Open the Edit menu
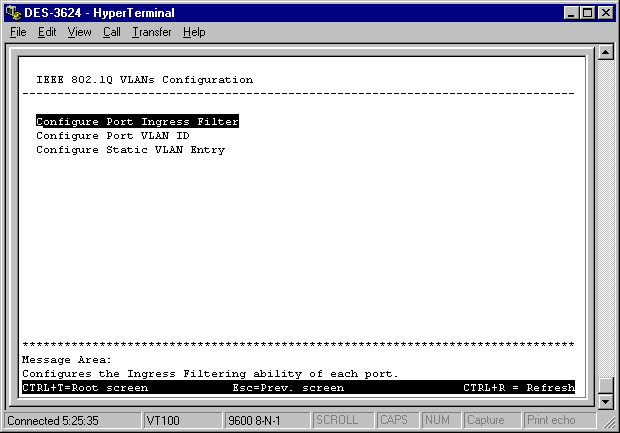 (x=47, y=32)
